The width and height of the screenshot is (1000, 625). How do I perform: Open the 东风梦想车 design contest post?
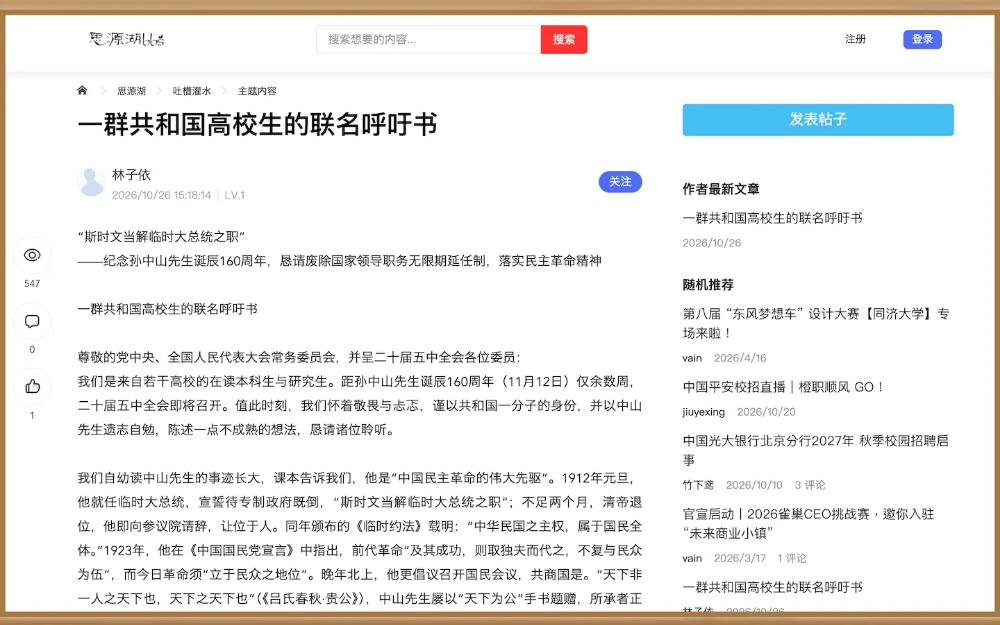point(816,323)
